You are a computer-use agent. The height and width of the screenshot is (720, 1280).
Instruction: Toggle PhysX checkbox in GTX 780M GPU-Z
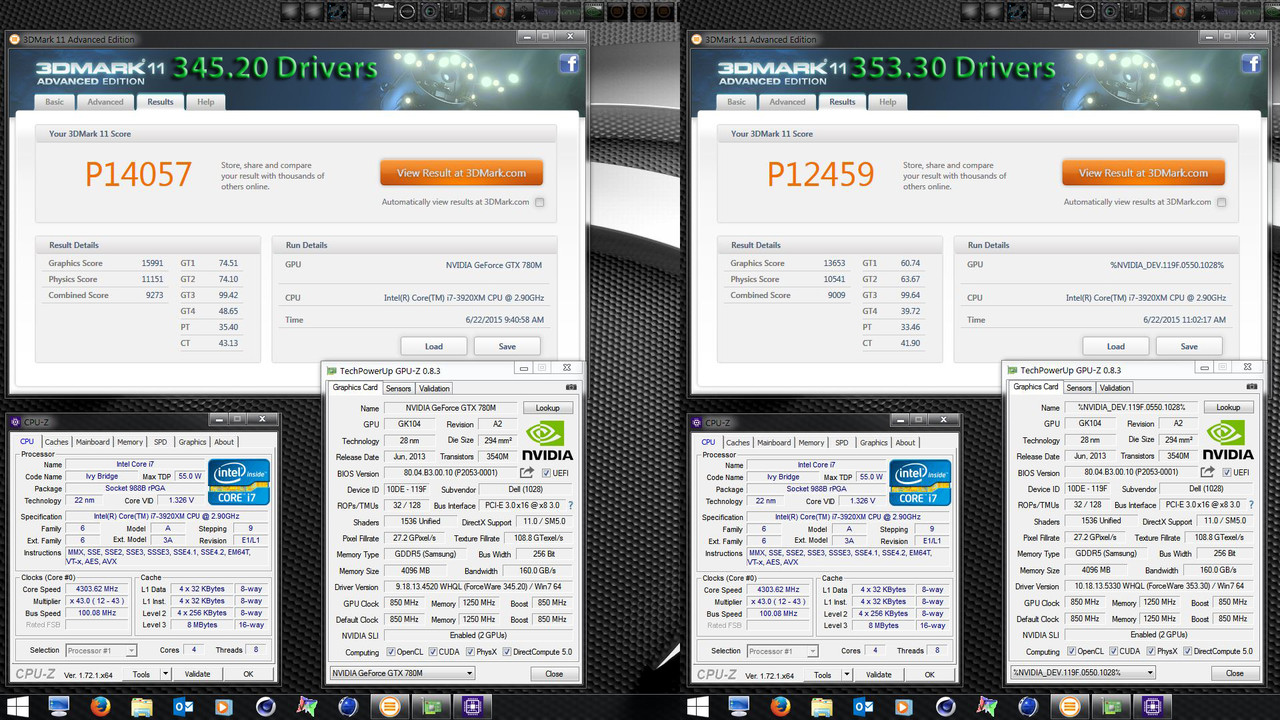(x=473, y=652)
